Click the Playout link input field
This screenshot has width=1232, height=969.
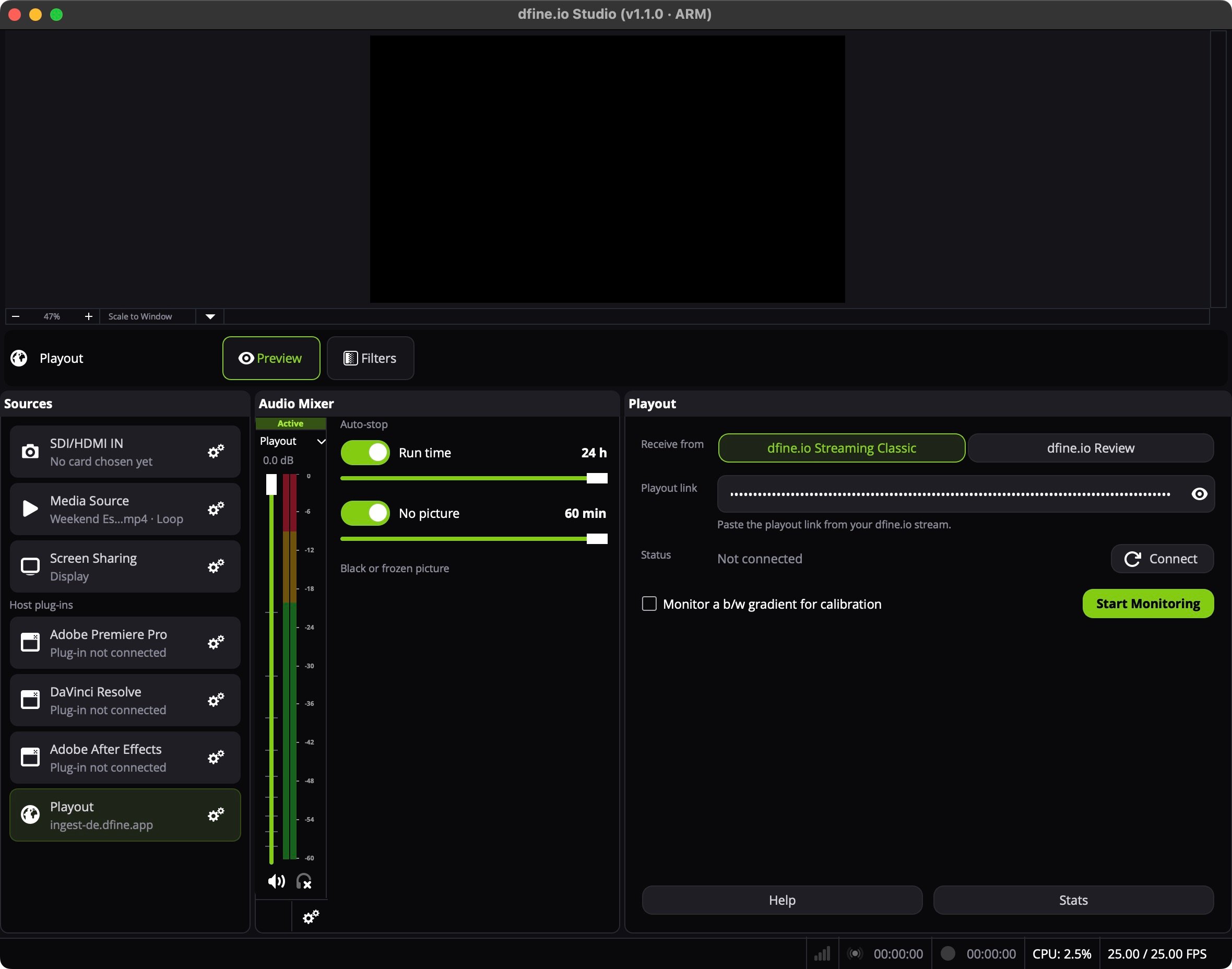click(x=965, y=494)
